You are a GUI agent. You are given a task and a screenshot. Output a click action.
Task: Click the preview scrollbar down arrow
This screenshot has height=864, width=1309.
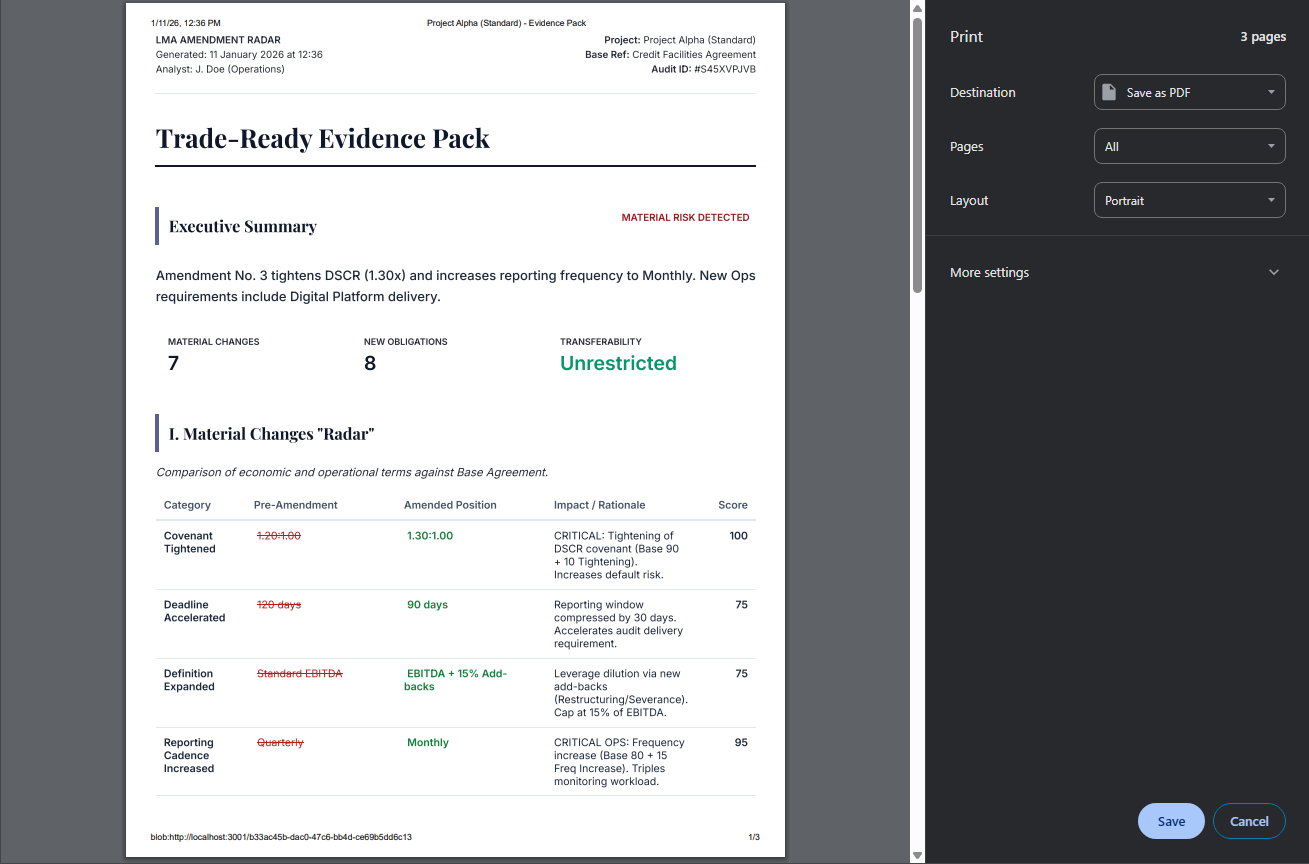click(x=917, y=855)
